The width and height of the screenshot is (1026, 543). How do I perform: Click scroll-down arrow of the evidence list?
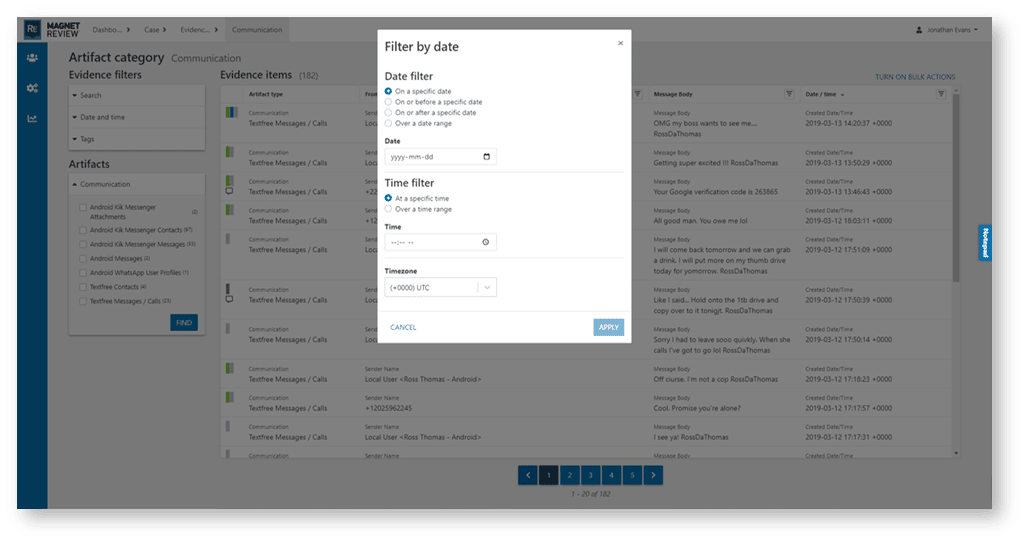point(956,453)
